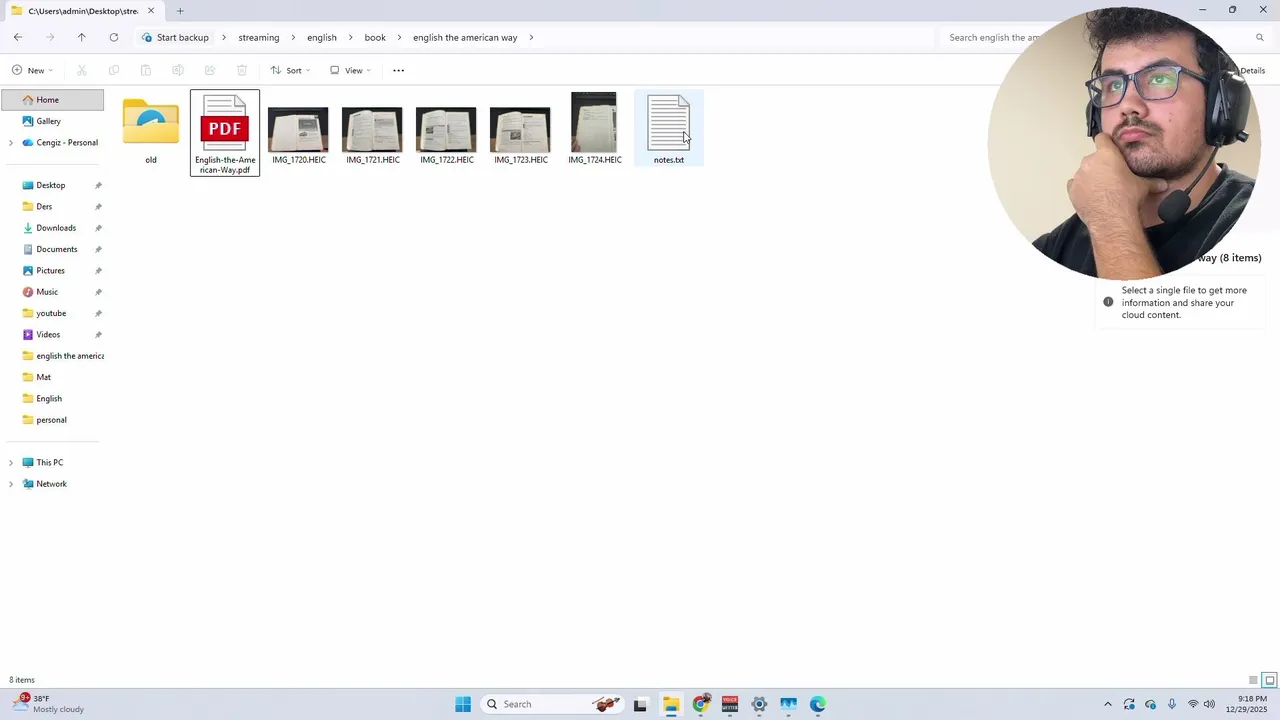The width and height of the screenshot is (1280, 720).
Task: Close the current File Explorer tab
Action: (x=151, y=11)
